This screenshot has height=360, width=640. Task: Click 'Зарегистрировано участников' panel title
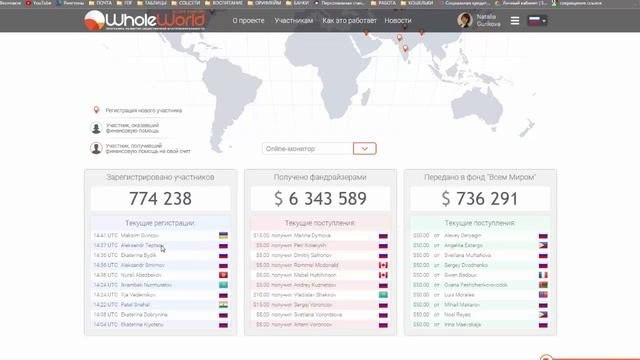click(160, 177)
